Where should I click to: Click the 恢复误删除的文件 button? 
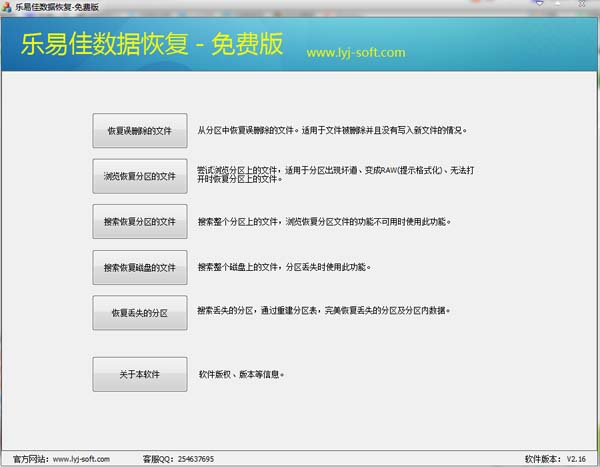tap(139, 130)
